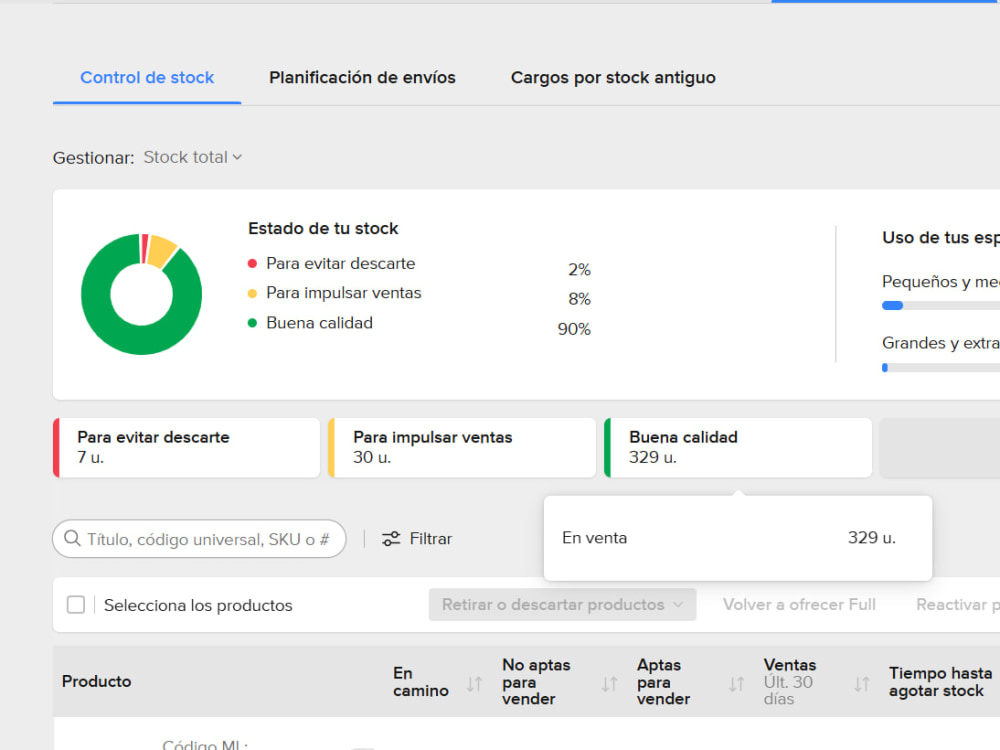Focus the product search field
Image resolution: width=1000 pixels, height=750 pixels.
click(199, 539)
